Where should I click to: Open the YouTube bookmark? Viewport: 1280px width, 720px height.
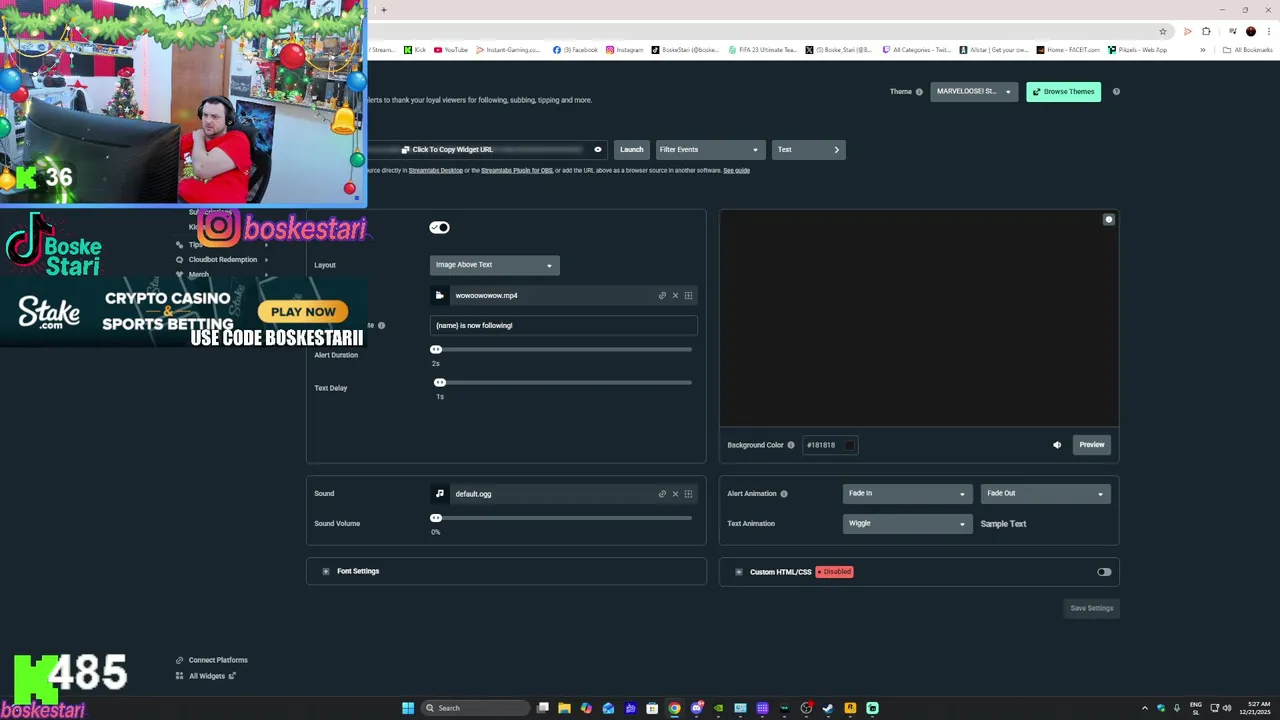click(451, 50)
